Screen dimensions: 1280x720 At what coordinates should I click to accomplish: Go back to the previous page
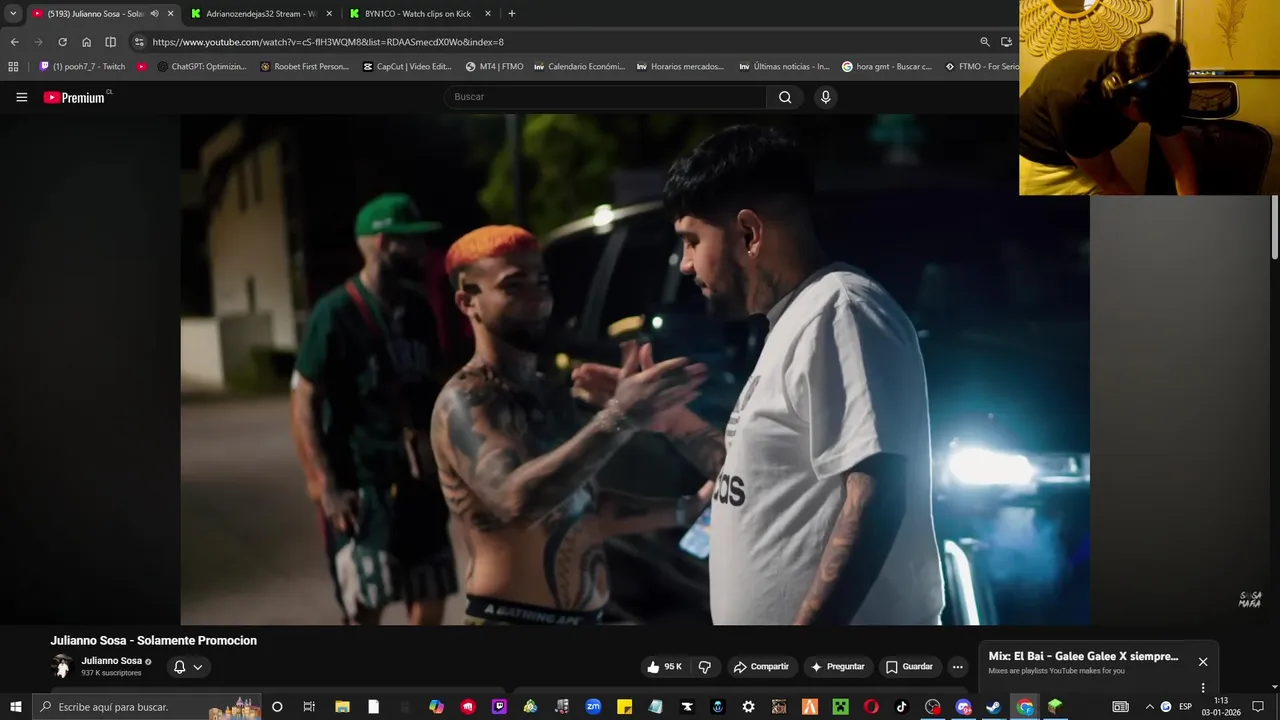(x=14, y=42)
